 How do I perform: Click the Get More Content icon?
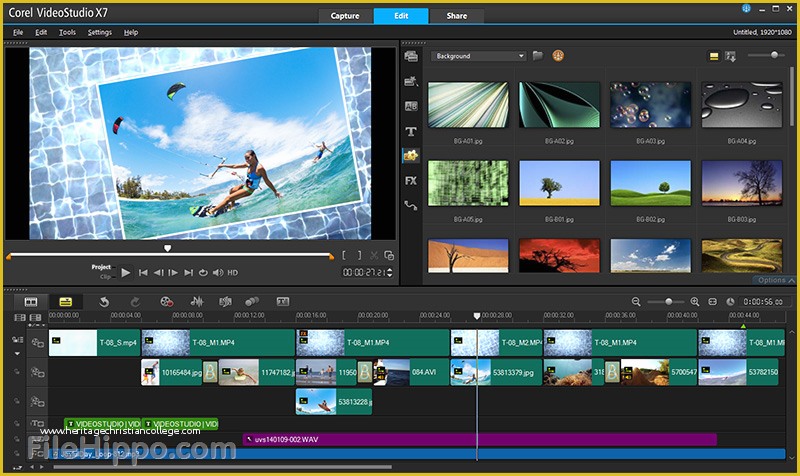click(x=558, y=56)
